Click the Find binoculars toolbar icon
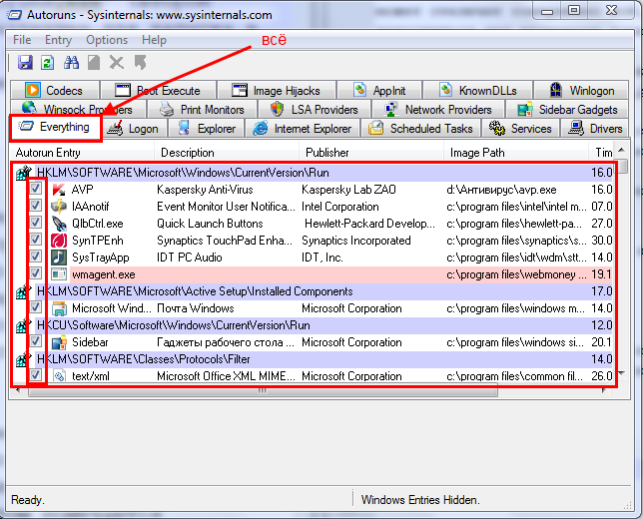This screenshot has width=643, height=519. (71, 62)
